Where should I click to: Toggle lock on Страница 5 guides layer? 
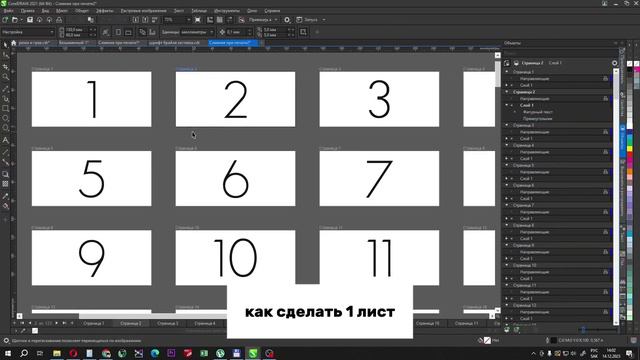tap(605, 172)
